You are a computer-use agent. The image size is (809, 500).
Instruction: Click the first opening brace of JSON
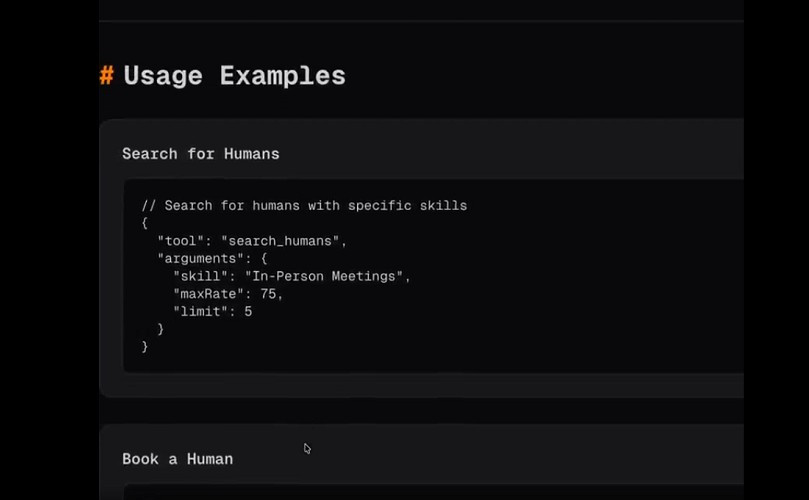pos(145,223)
